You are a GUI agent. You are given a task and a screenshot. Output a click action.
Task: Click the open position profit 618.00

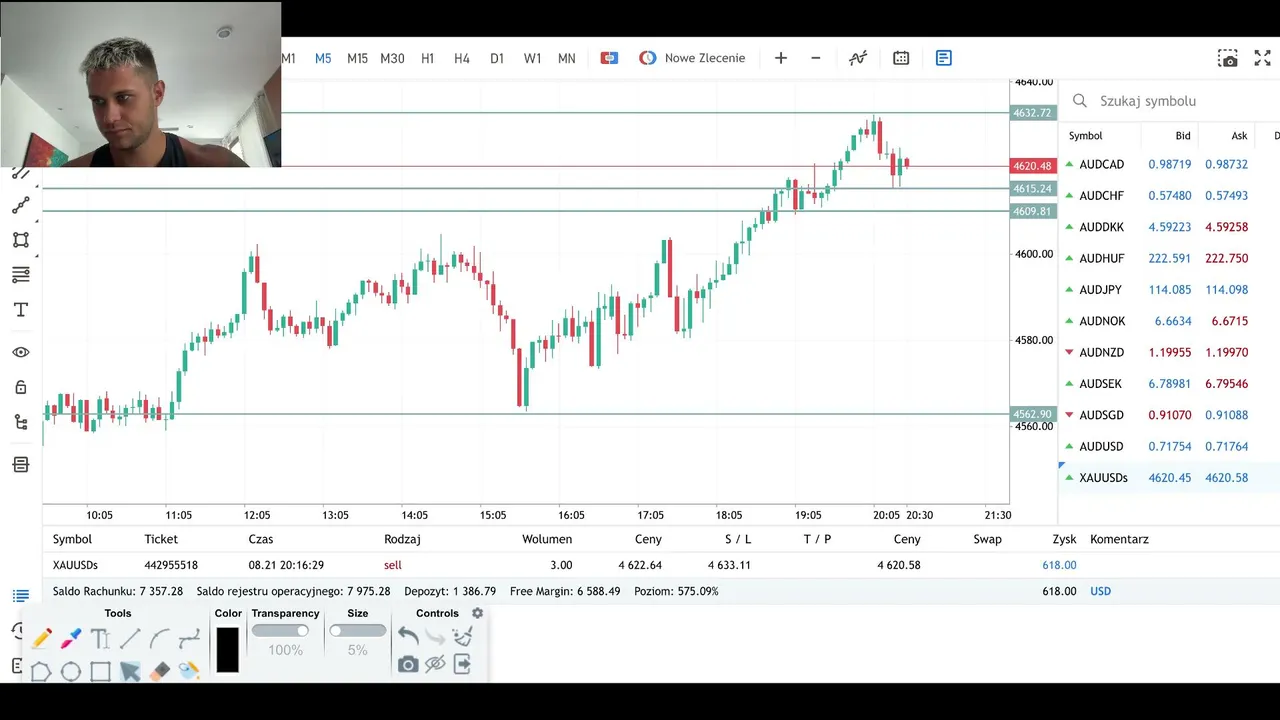(x=1059, y=565)
